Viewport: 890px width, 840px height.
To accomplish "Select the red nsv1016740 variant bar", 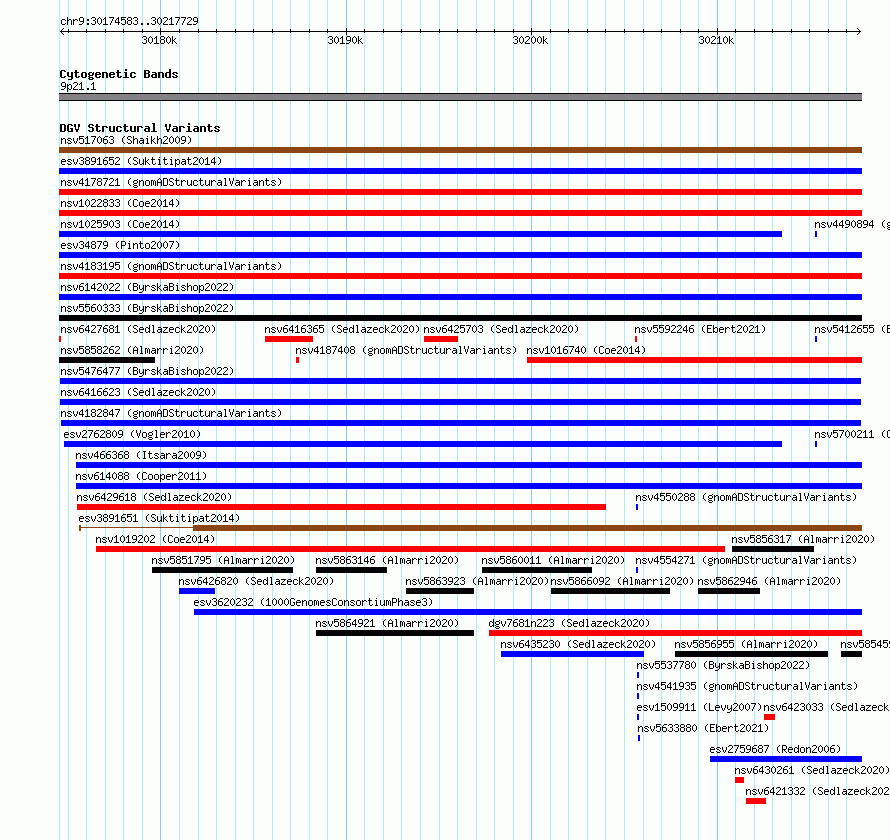I will (694, 360).
